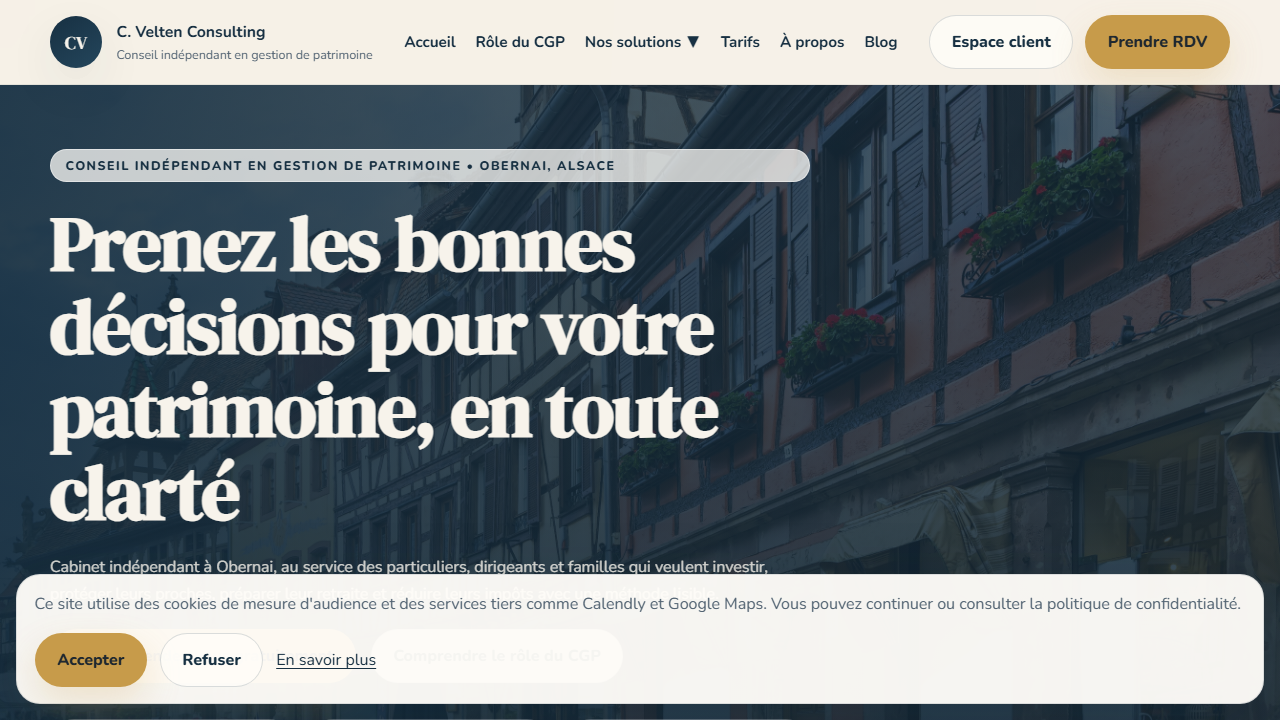Click the CV circular logo icon
The image size is (1280, 720).
[x=76, y=42]
